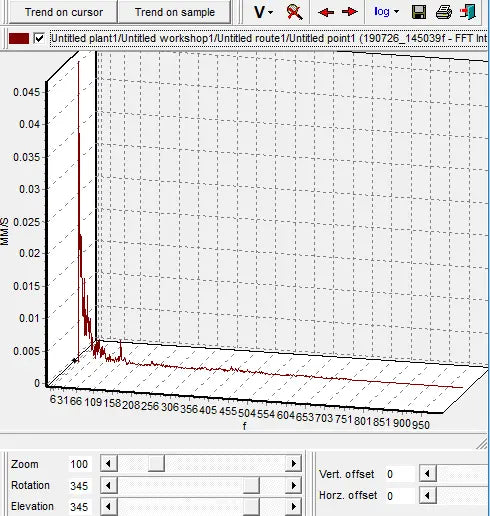The image size is (490, 516).
Task: Click the dark red trace color swatch
Action: coord(19,38)
